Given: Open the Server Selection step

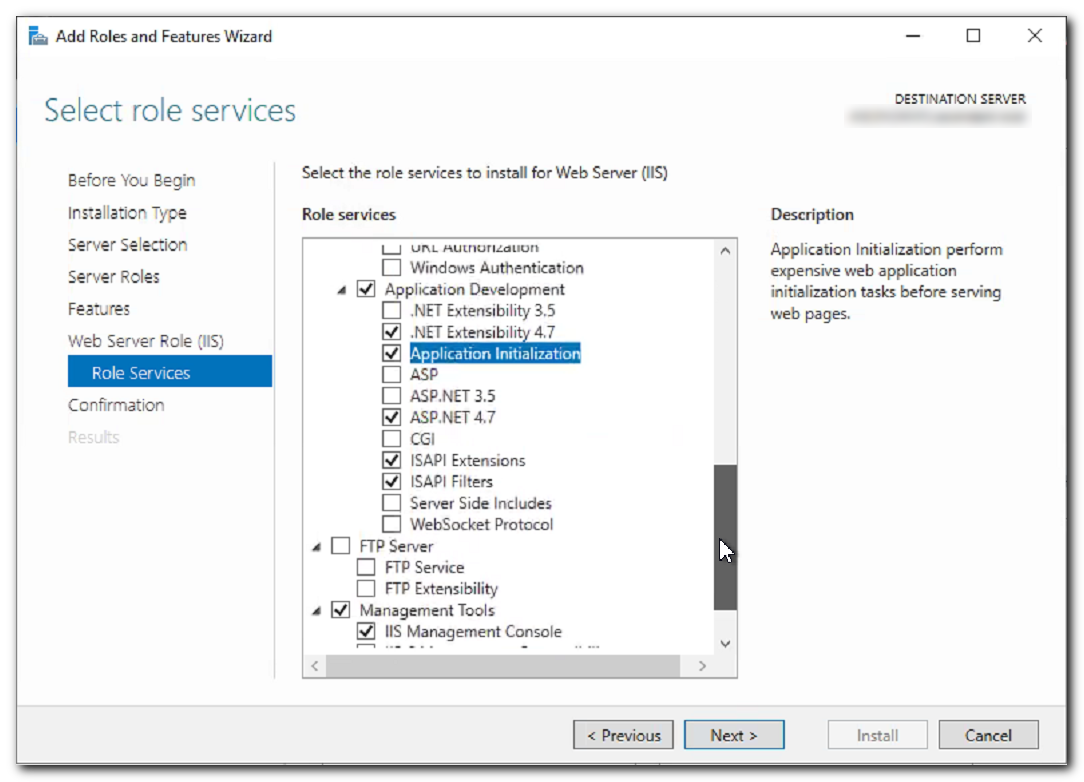Looking at the screenshot, I should (127, 245).
